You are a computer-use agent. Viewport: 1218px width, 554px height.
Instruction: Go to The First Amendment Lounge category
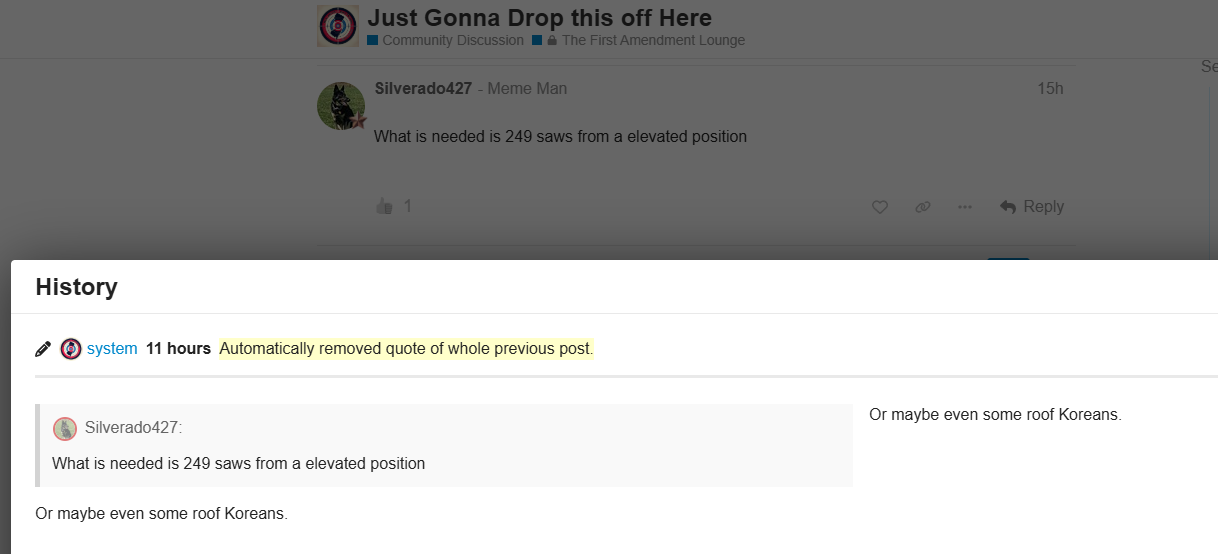point(653,41)
